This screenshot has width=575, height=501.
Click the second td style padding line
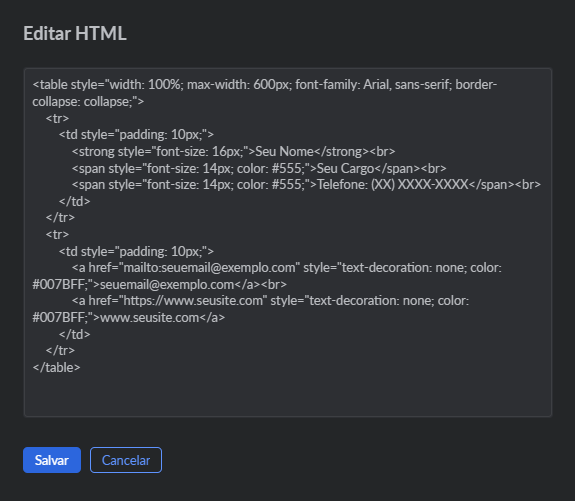(x=136, y=251)
